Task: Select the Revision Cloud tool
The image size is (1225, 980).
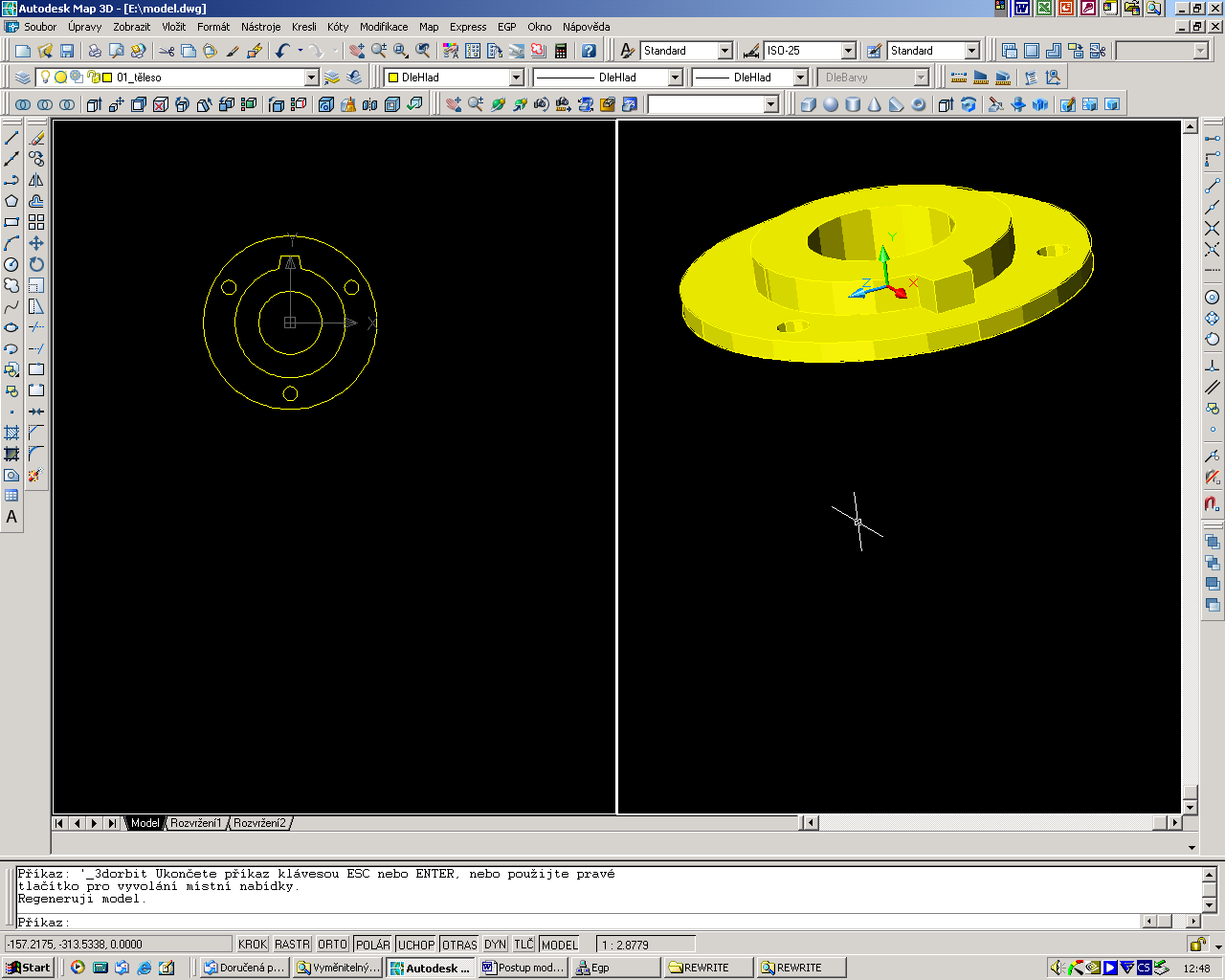Action: 11,286
